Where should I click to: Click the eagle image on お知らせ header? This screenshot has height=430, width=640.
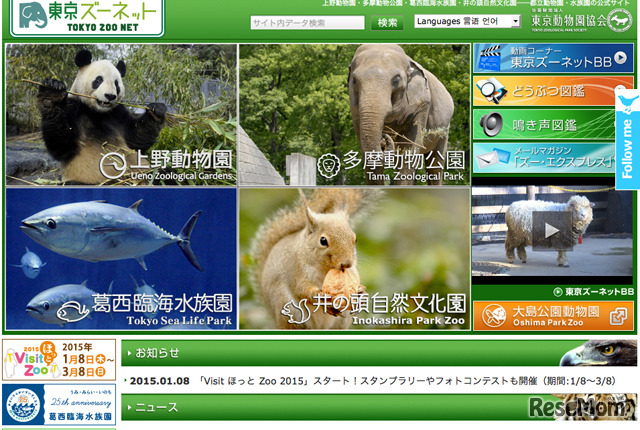click(598, 353)
